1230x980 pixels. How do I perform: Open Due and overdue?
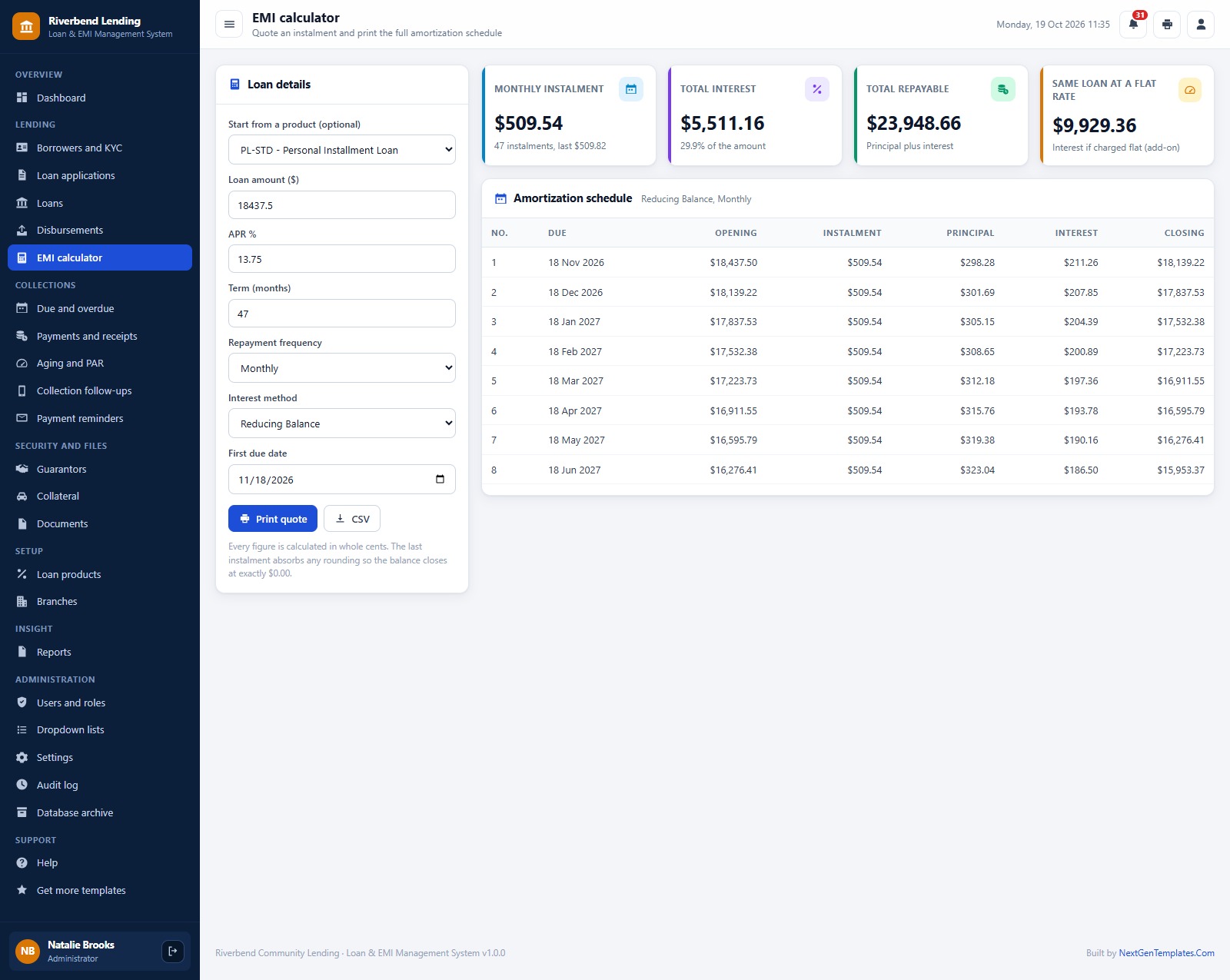point(100,308)
